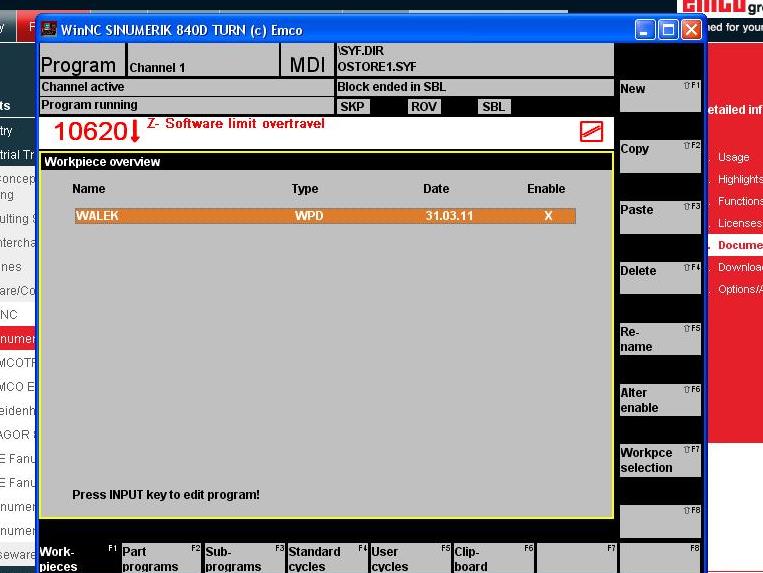The height and width of the screenshot is (573, 763).
Task: Open Downloads link in browser page
Action: pos(740,267)
